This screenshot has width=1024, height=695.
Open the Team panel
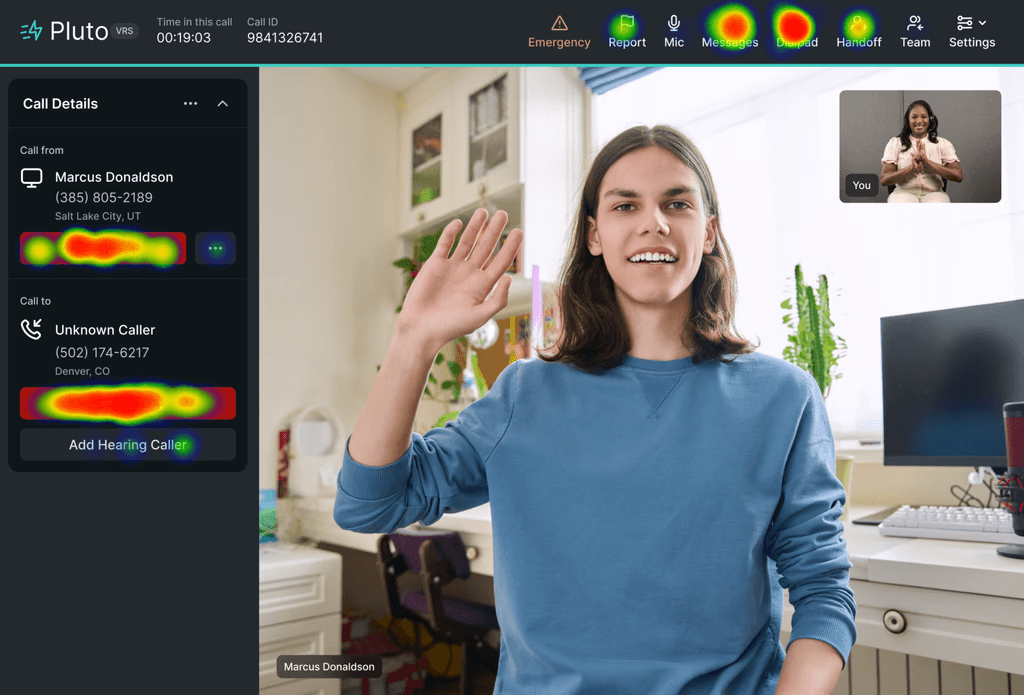pyautogui.click(x=915, y=32)
